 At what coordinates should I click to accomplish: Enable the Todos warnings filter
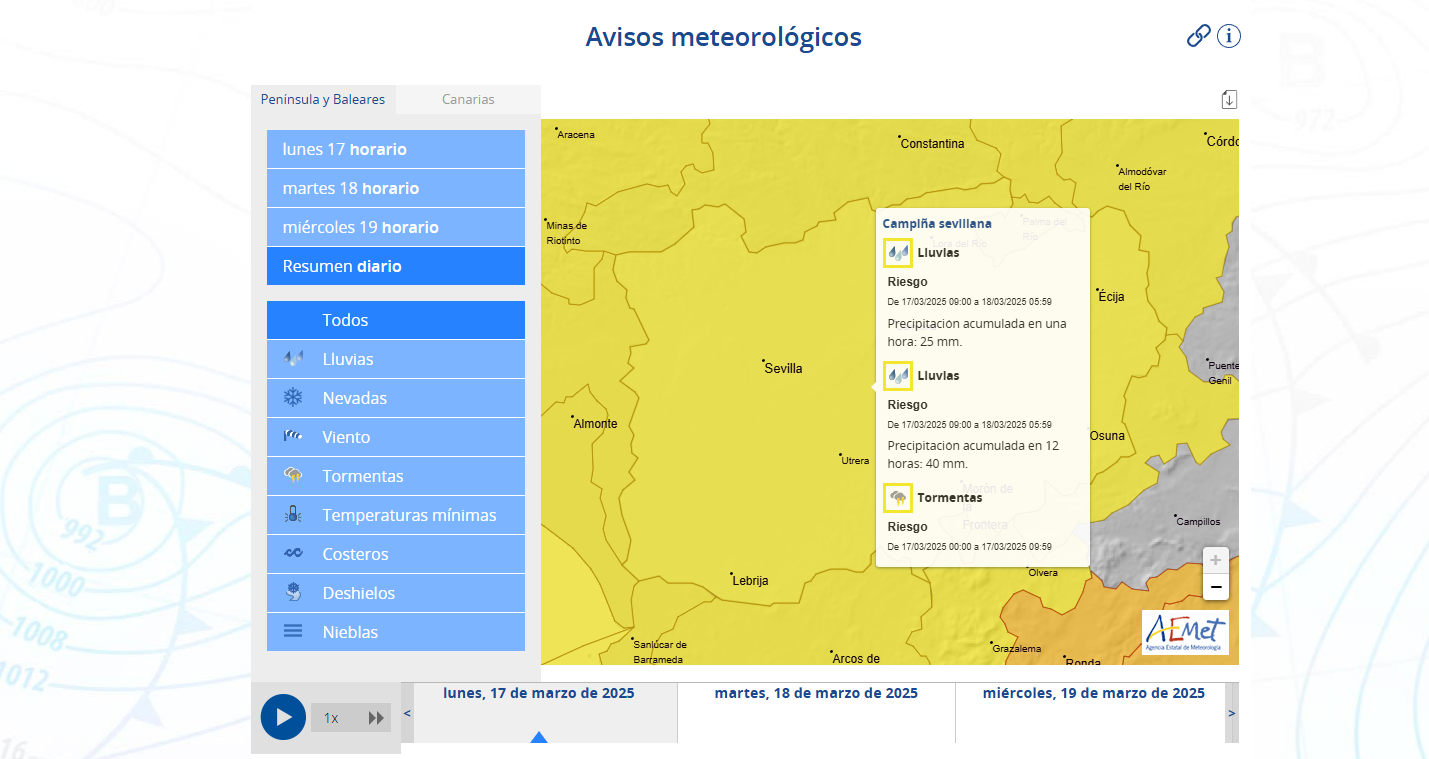[395, 319]
